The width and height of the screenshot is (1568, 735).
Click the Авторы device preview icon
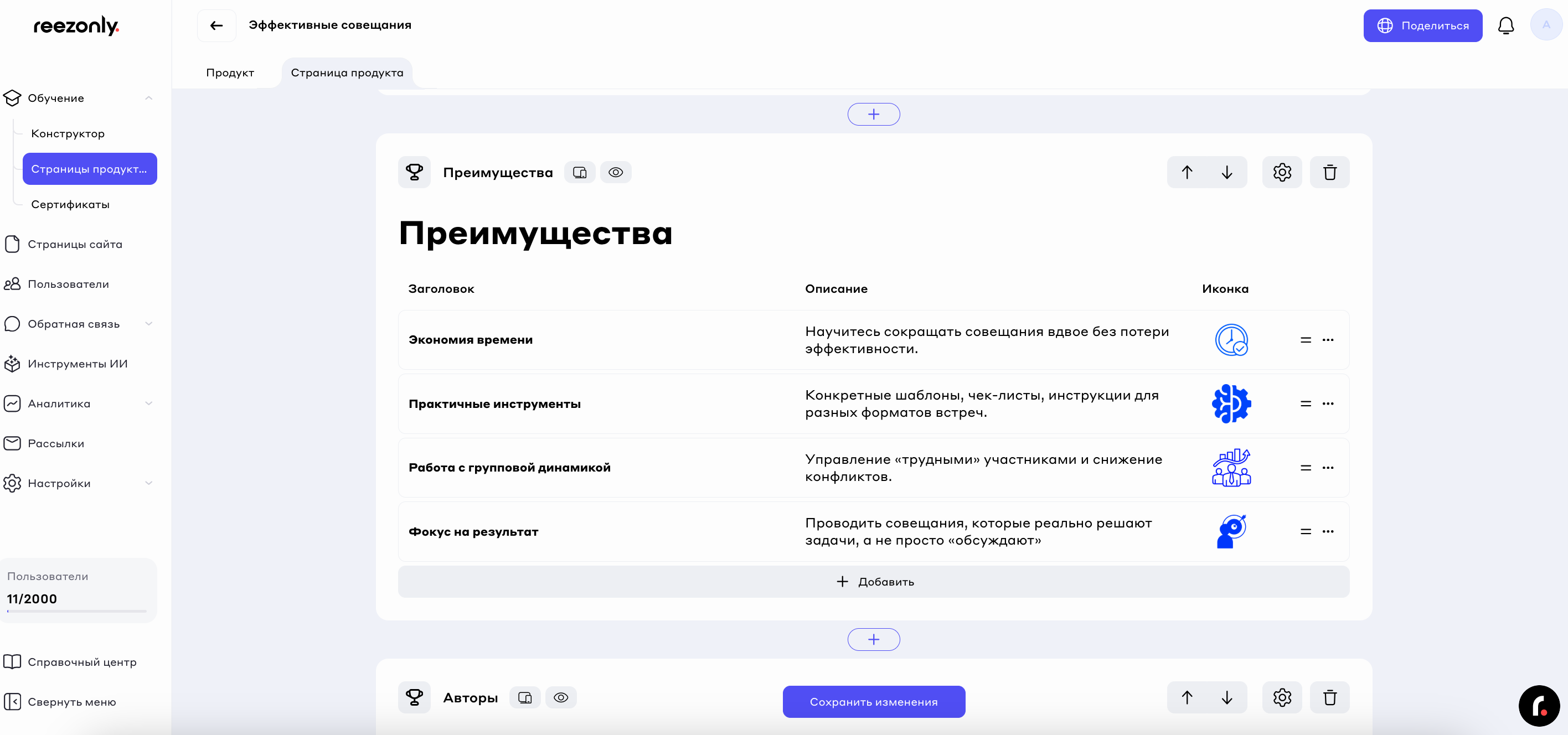(x=525, y=697)
